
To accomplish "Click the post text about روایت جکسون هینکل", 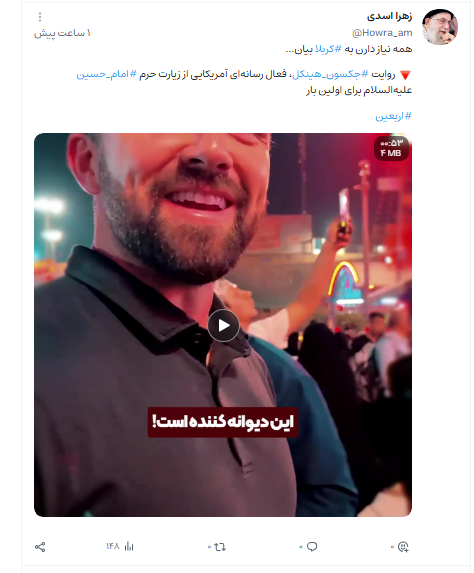I will click(244, 82).
